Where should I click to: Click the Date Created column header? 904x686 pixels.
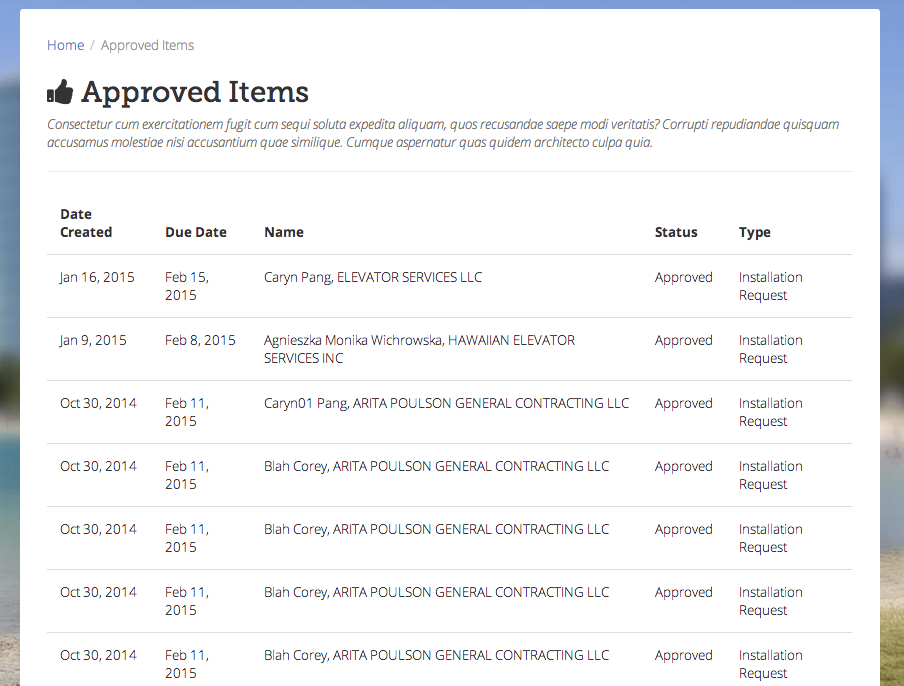coord(86,223)
